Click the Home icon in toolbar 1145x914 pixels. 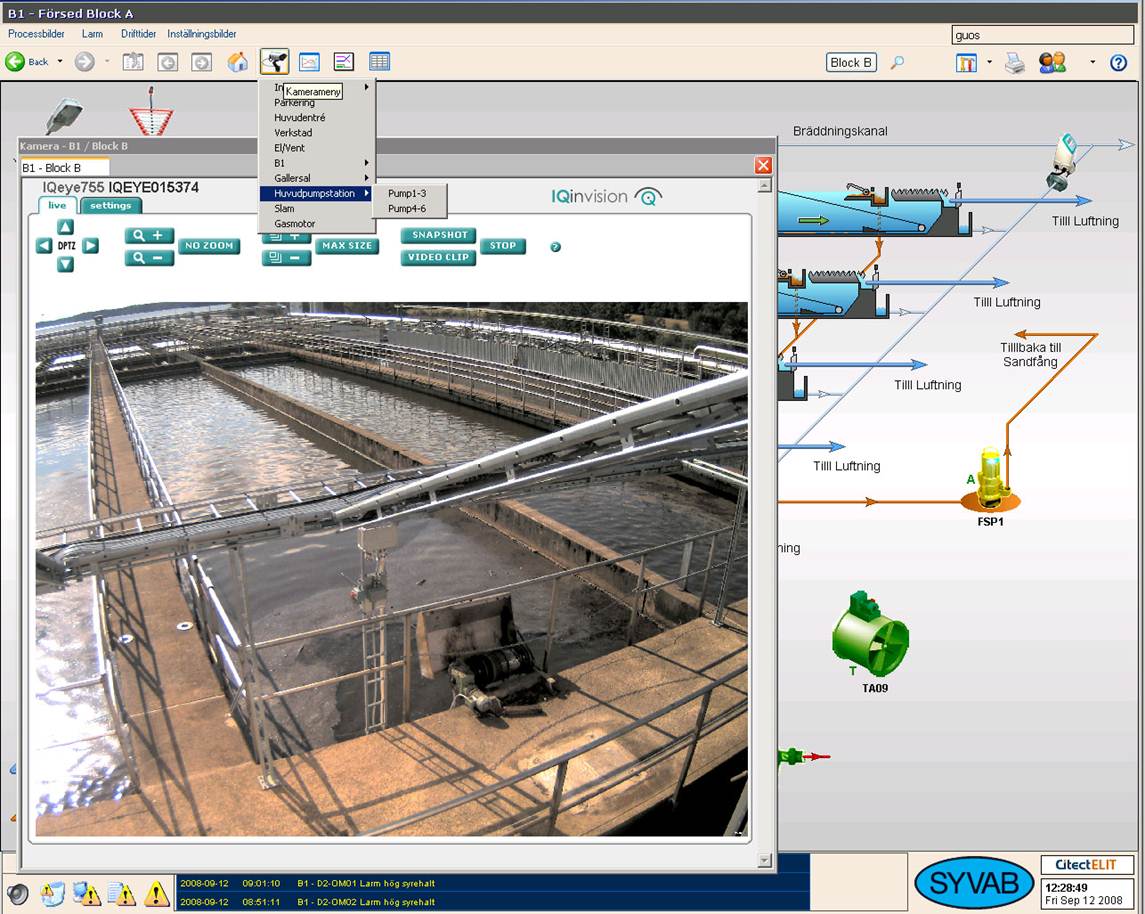(238, 62)
